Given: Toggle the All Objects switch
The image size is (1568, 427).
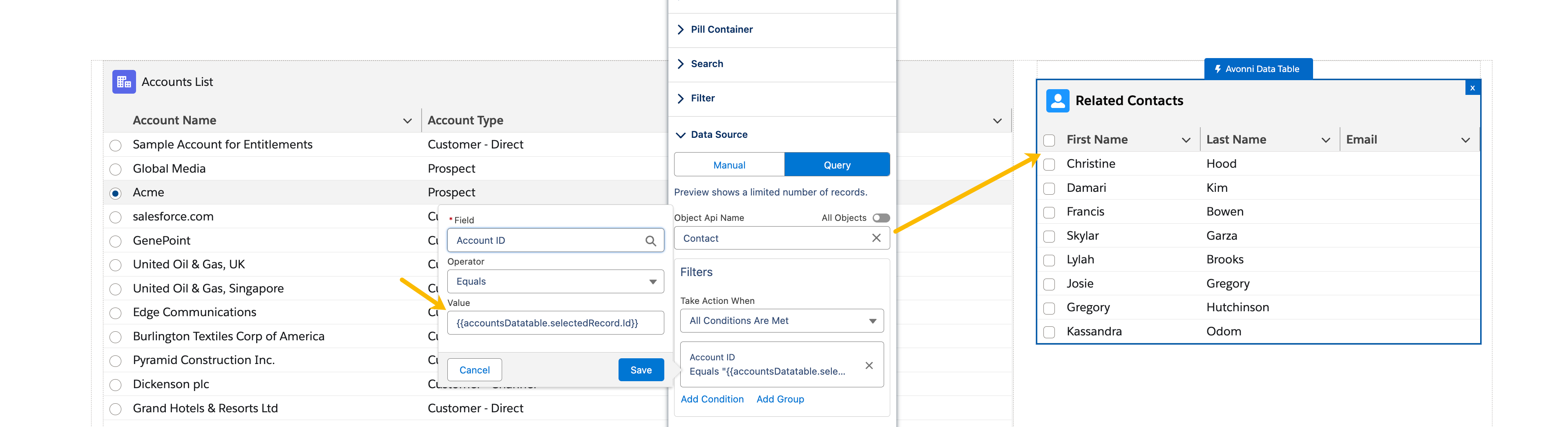Looking at the screenshot, I should [880, 218].
